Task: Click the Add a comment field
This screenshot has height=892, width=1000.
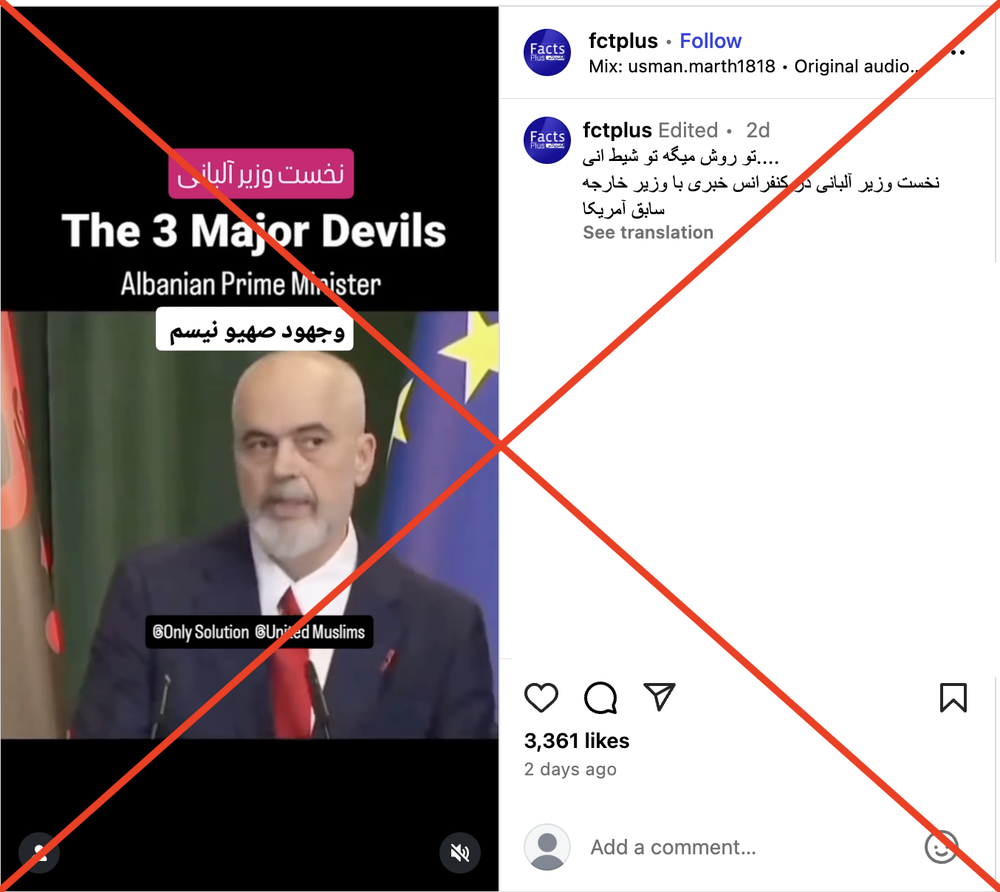Action: [673, 847]
